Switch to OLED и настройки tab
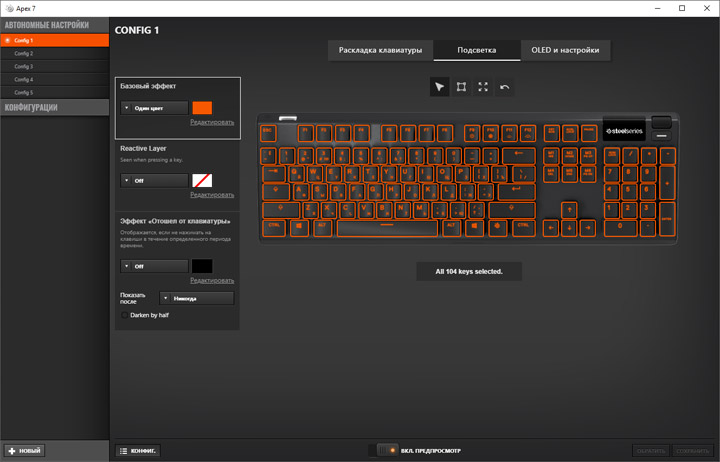 pyautogui.click(x=565, y=50)
